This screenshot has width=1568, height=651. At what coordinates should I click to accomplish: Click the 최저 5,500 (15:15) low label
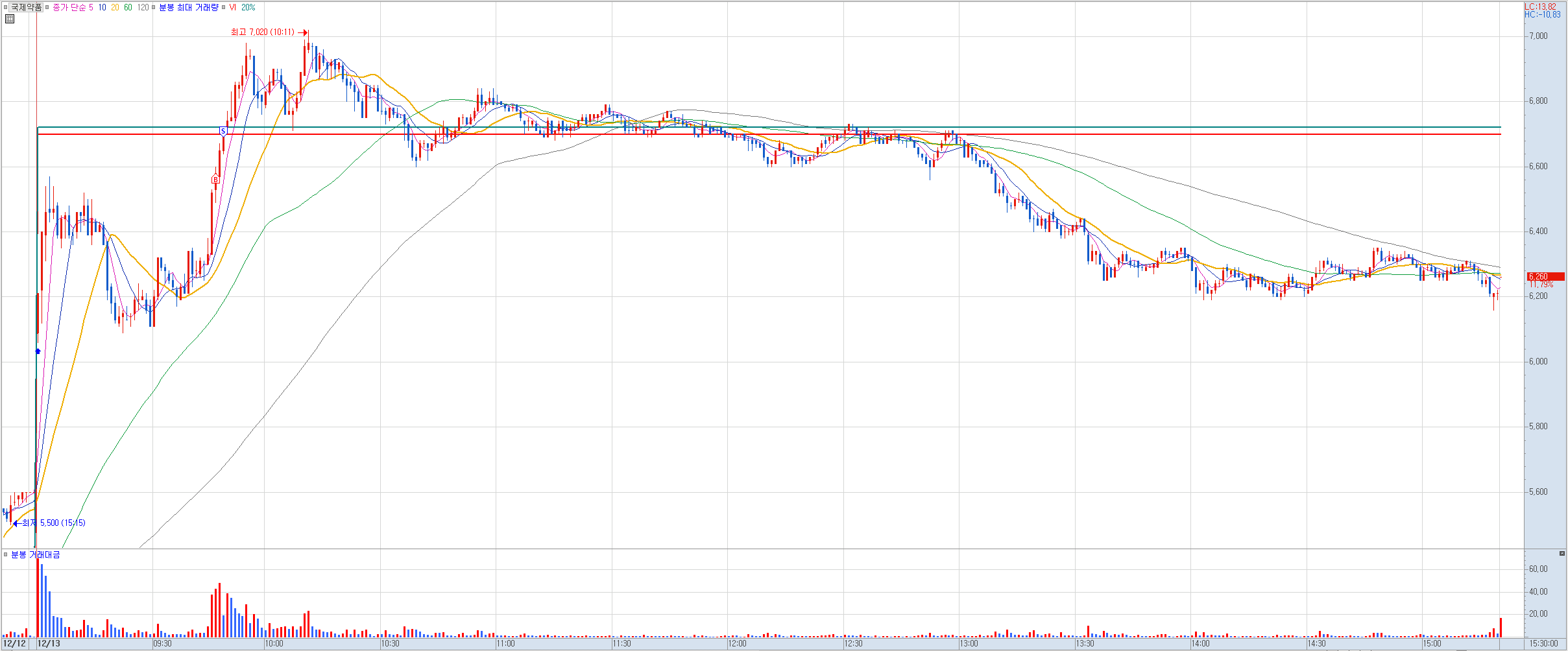(x=54, y=523)
